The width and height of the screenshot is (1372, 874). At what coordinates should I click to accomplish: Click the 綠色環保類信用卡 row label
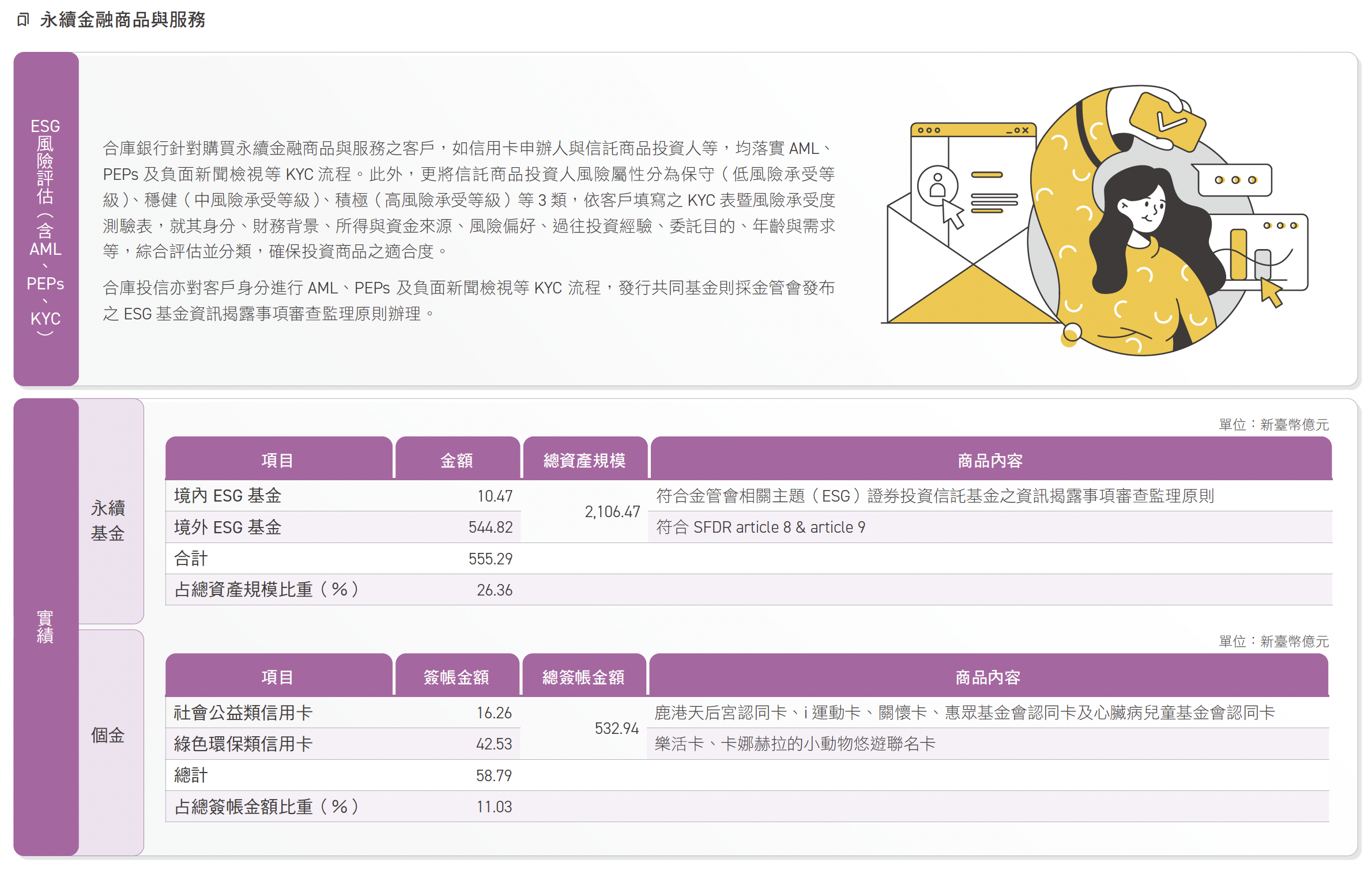point(243,744)
